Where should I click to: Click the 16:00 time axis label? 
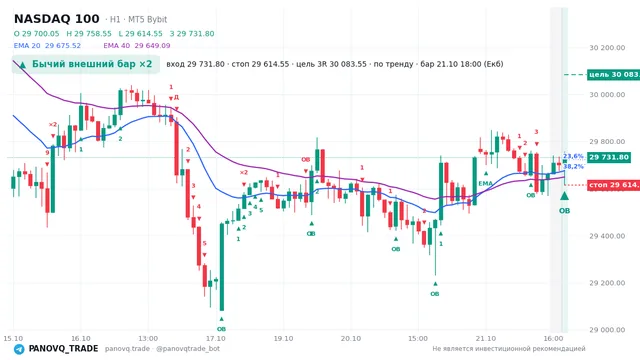tap(553, 338)
